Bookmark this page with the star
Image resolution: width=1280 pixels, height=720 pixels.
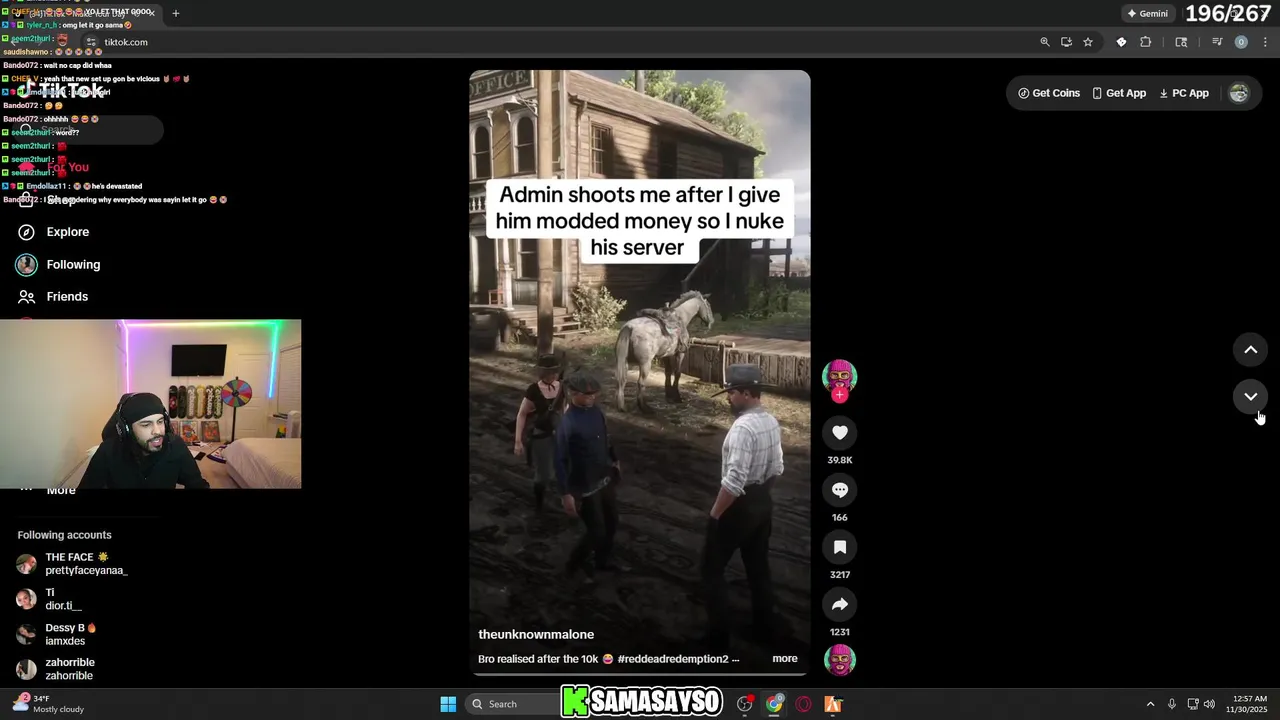click(x=1088, y=42)
